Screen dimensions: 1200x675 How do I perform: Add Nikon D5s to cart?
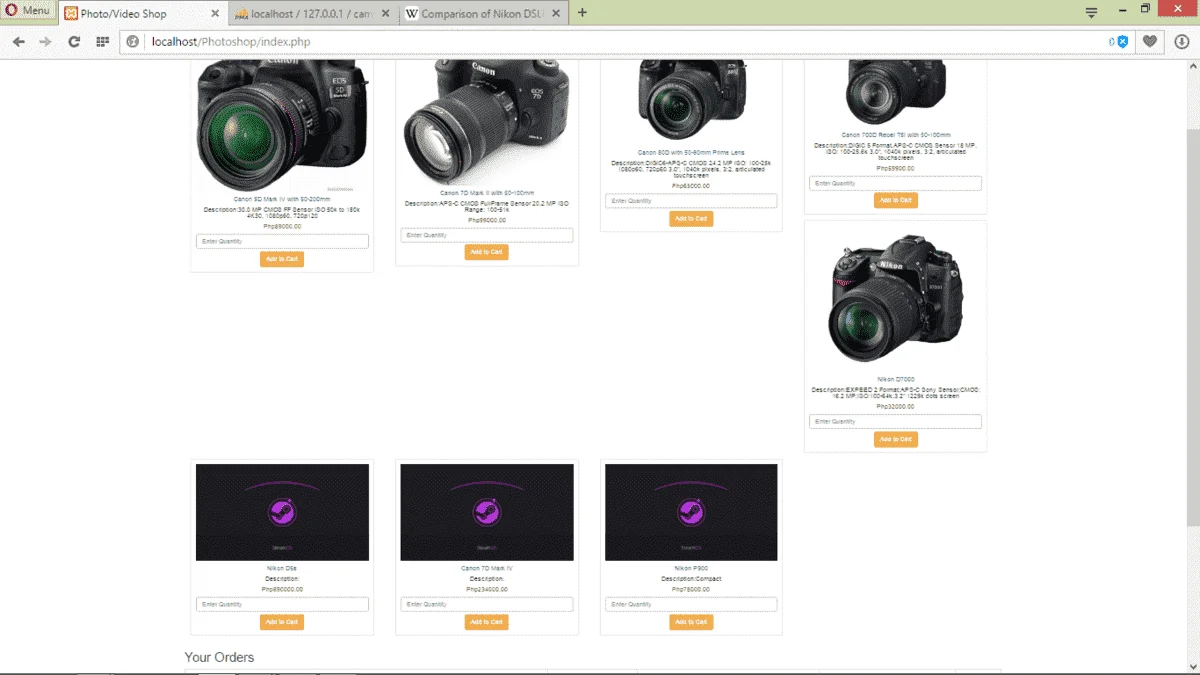click(x=282, y=622)
